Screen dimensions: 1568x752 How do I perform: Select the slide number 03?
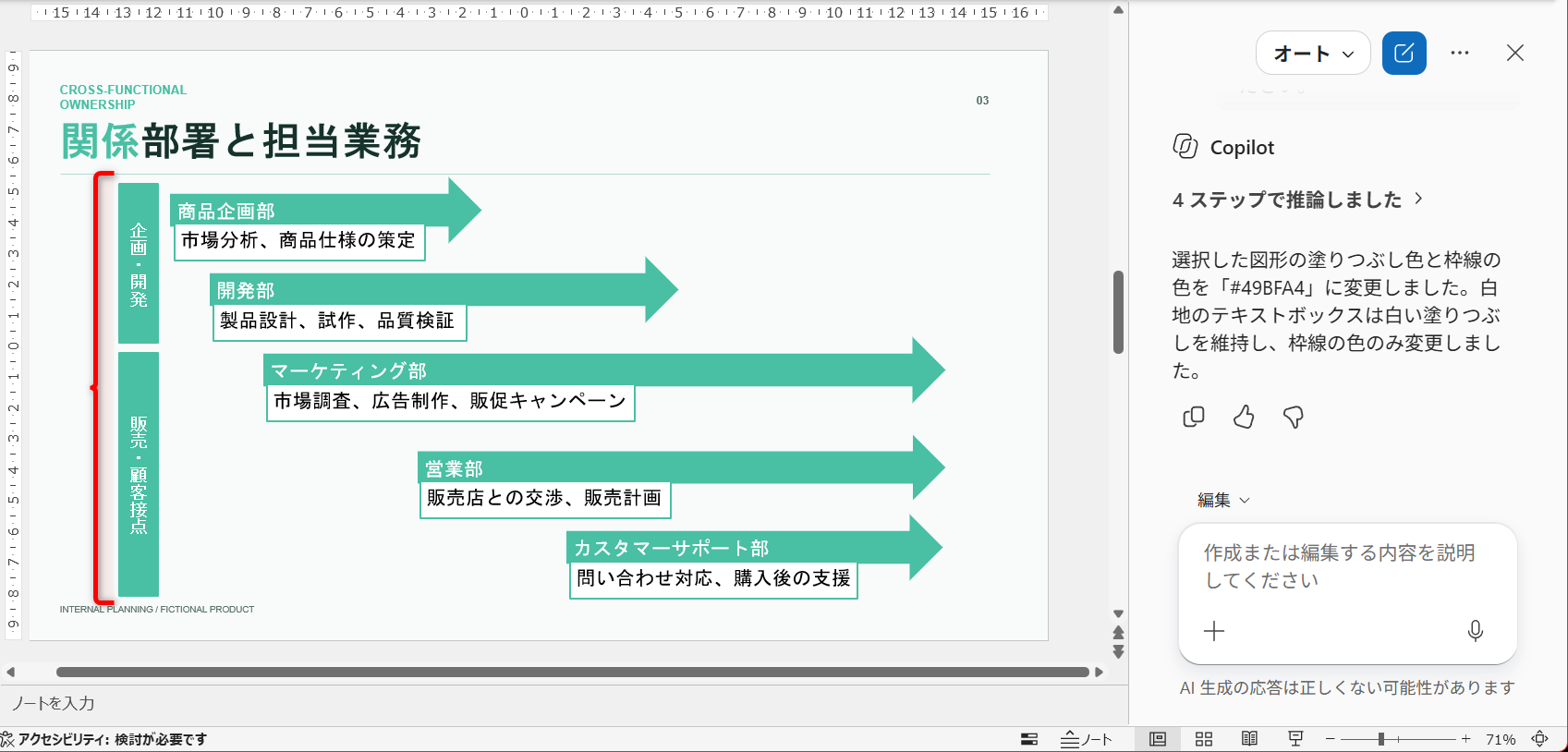tap(982, 101)
